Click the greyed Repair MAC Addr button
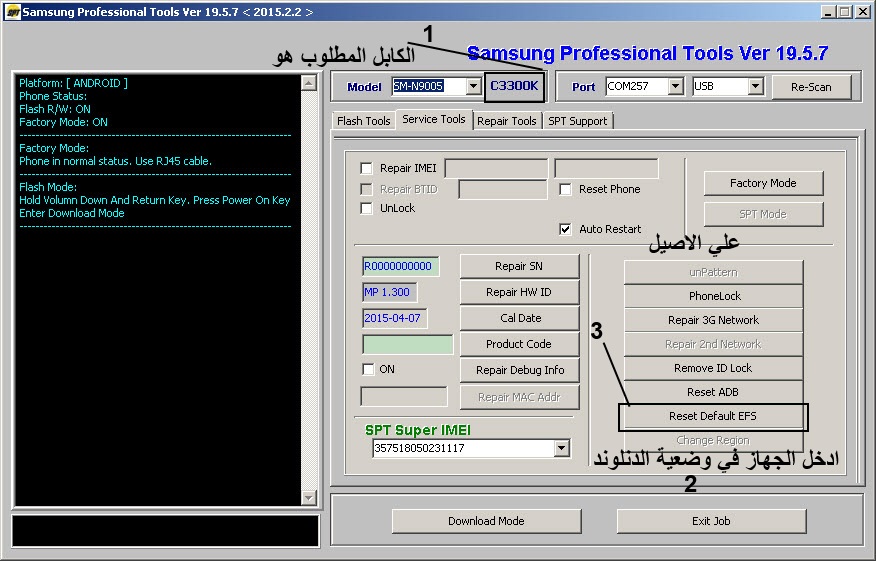Screen dimensions: 876x561 point(519,397)
